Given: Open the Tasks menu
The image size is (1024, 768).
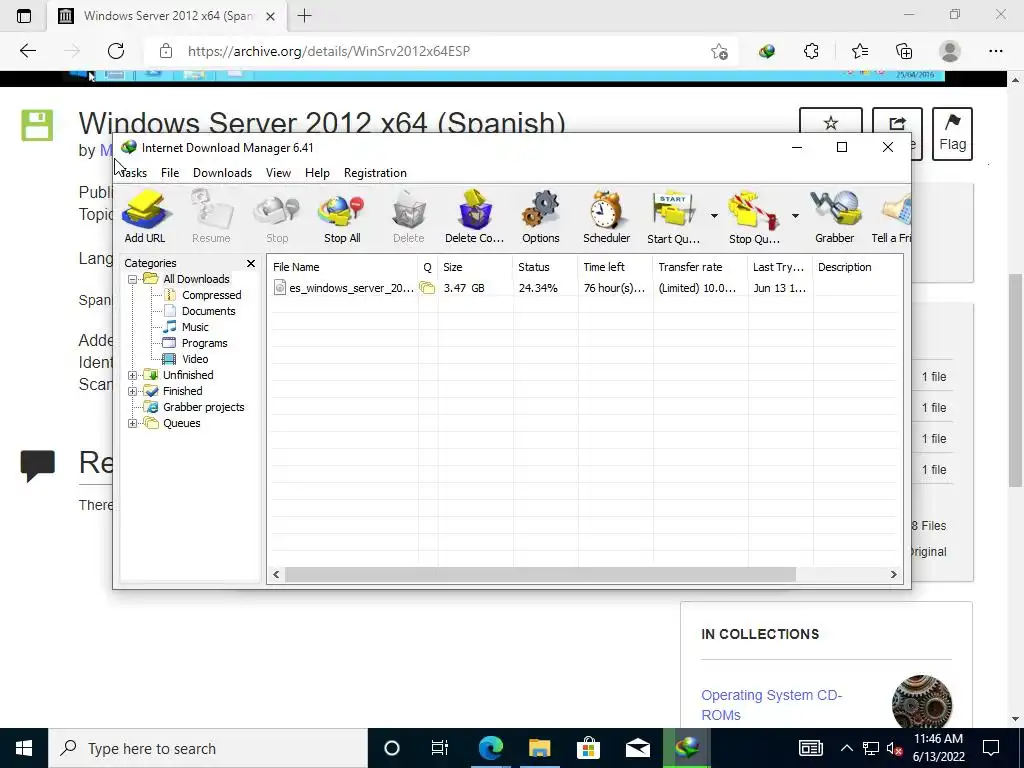Looking at the screenshot, I should tap(133, 173).
